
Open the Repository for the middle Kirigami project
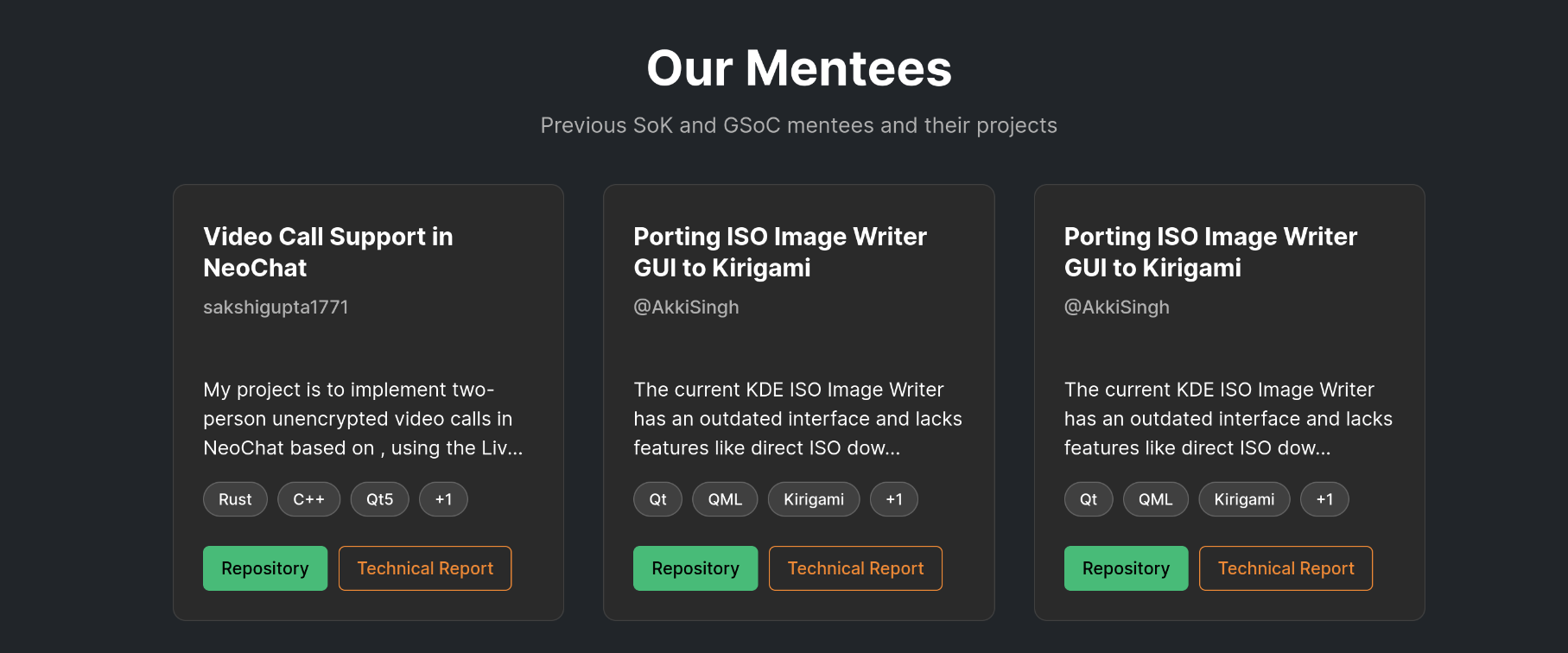tap(695, 568)
